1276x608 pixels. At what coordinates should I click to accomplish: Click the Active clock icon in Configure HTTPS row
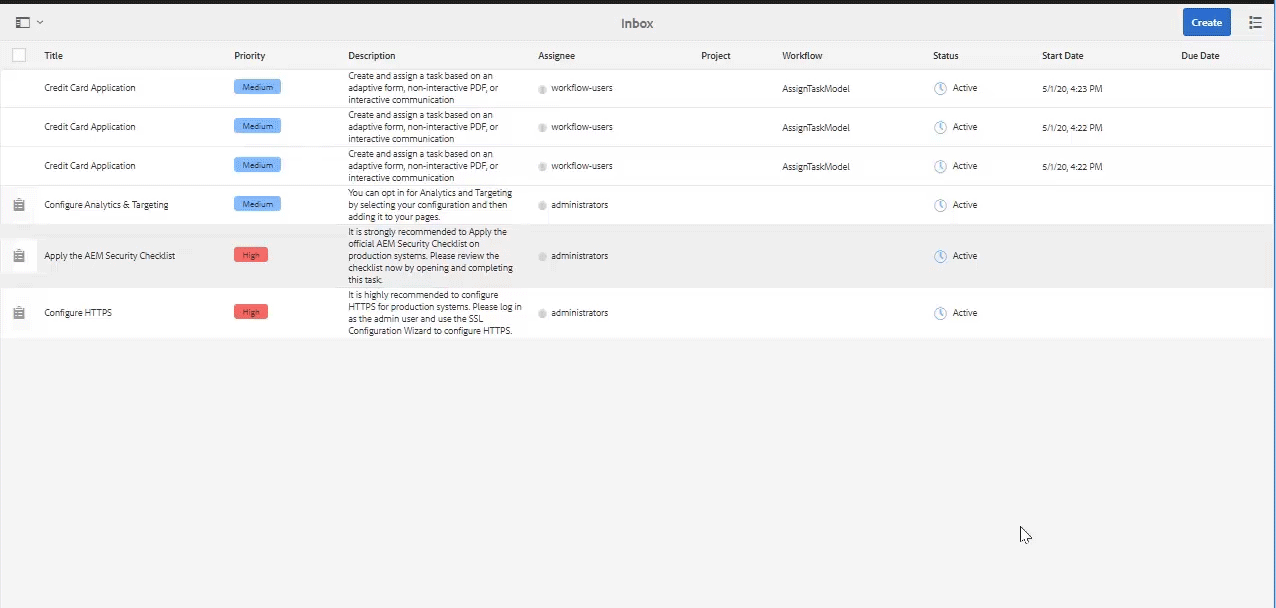940,313
